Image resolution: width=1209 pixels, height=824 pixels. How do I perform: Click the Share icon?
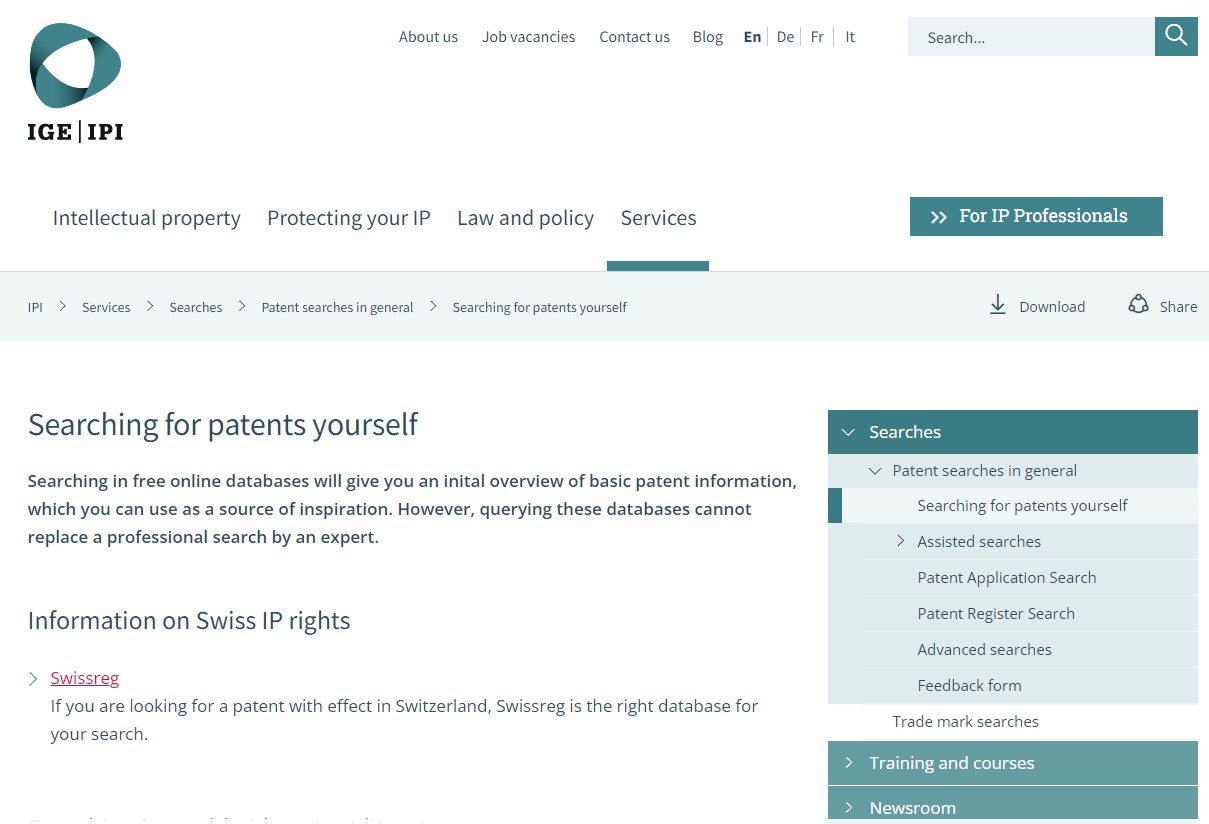click(x=1138, y=305)
